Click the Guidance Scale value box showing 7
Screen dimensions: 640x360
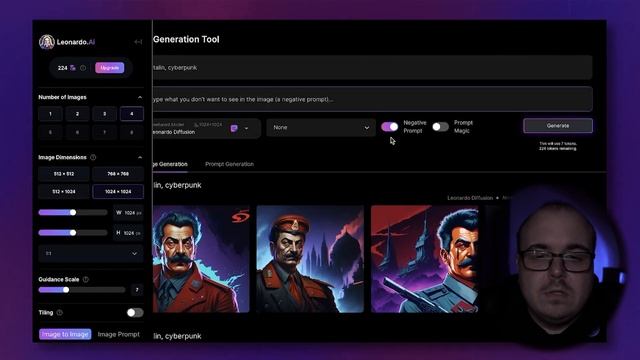137,290
